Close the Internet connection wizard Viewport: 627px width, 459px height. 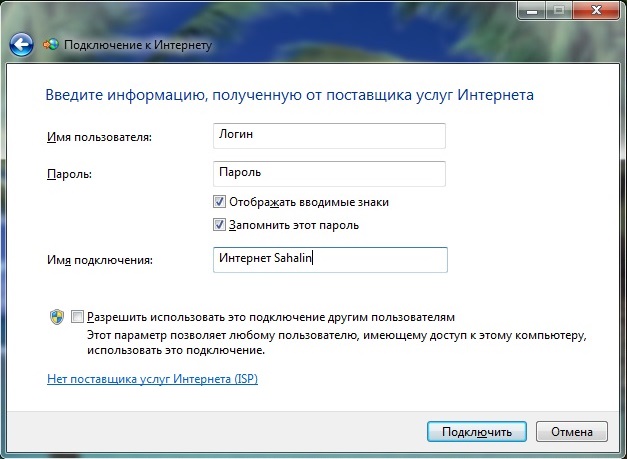point(595,10)
